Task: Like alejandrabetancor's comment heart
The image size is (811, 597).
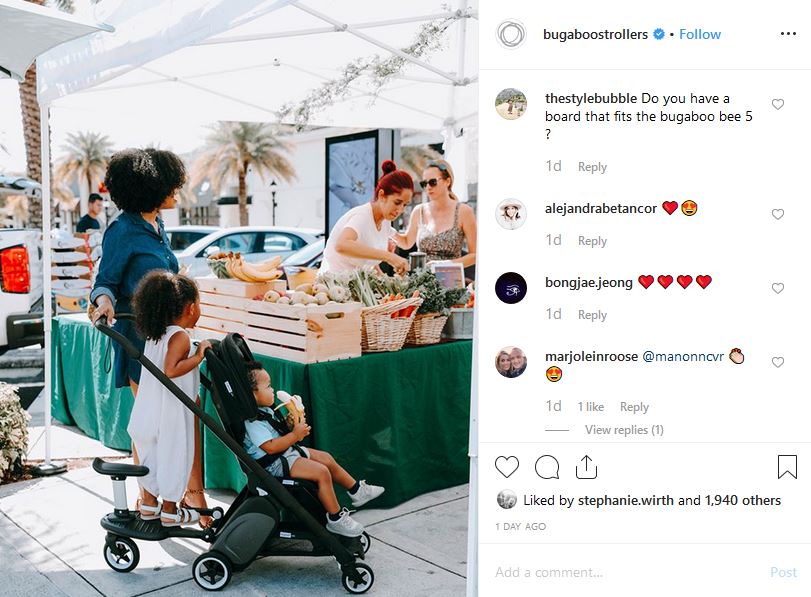Action: click(777, 214)
